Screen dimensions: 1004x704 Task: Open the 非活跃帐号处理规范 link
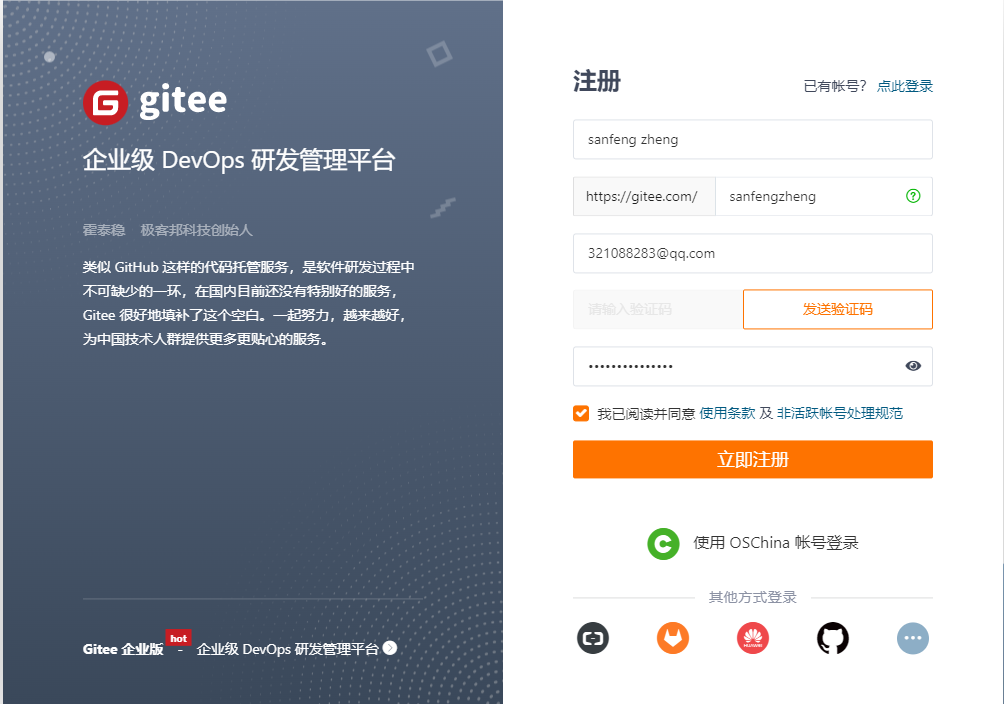(x=840, y=413)
